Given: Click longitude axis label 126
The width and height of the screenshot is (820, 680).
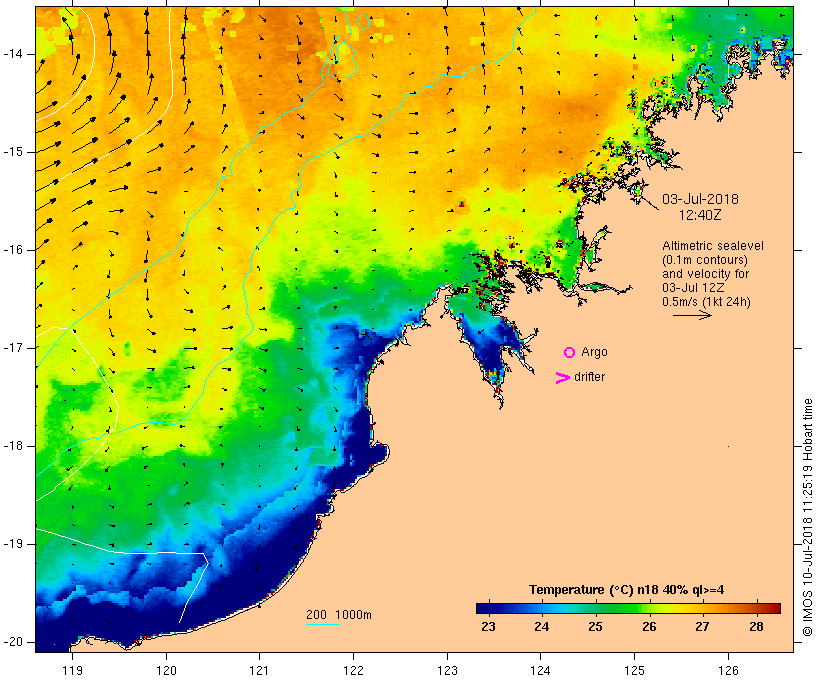Looking at the screenshot, I should pyautogui.click(x=728, y=670).
